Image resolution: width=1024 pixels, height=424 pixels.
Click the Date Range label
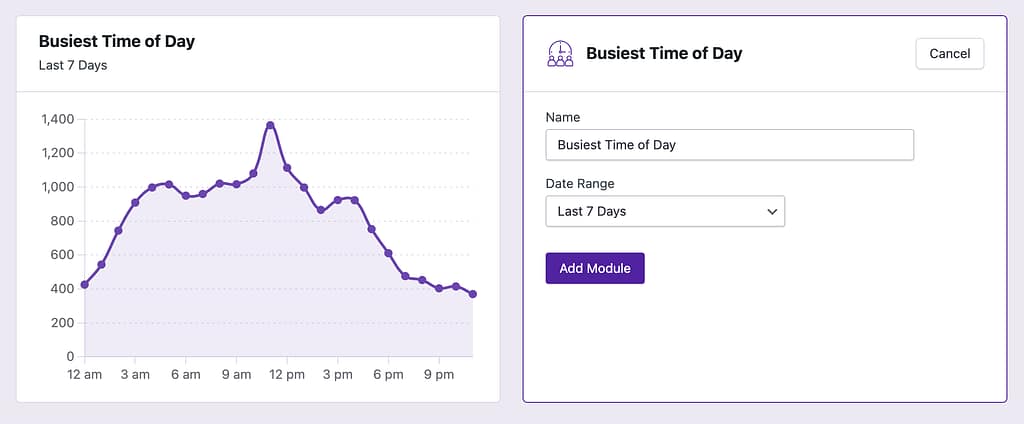coord(580,184)
